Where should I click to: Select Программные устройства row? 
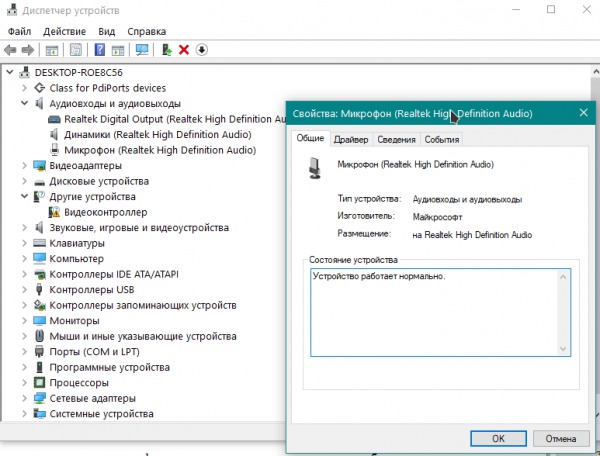click(x=109, y=367)
